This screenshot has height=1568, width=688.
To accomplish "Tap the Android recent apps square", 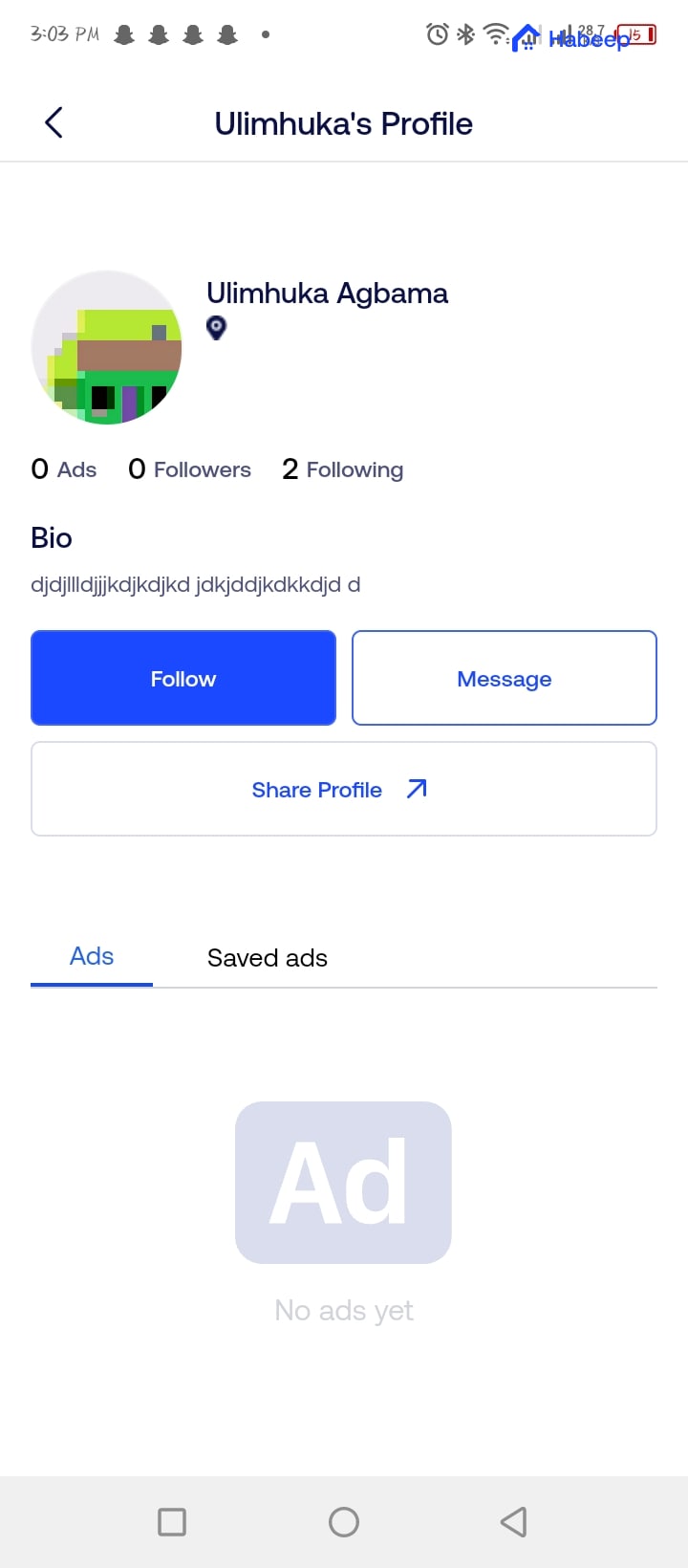I will (x=172, y=1521).
